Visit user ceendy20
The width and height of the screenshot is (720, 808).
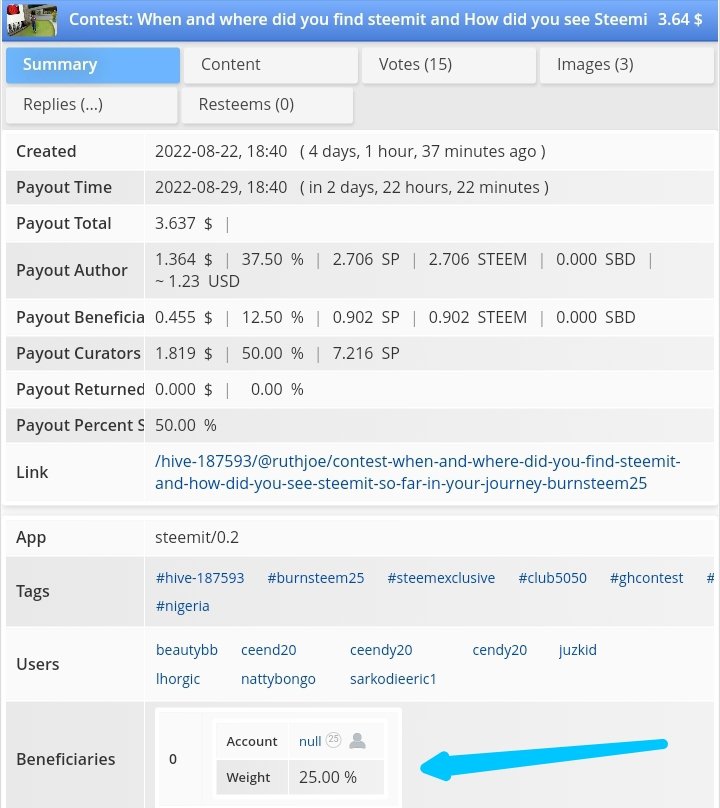[x=381, y=650]
